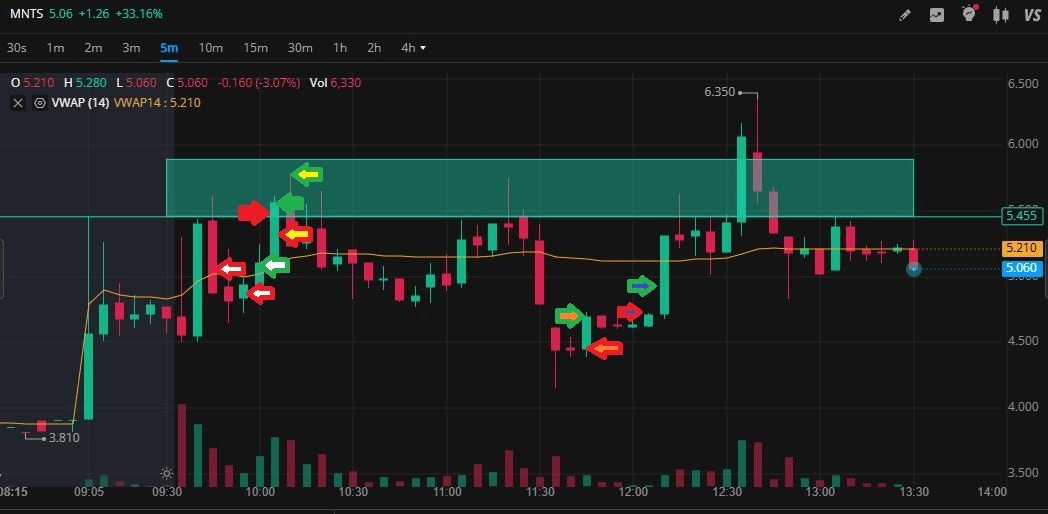Image resolution: width=1048 pixels, height=514 pixels.
Task: Expand the 4h timeframe dropdown arrow
Action: pyautogui.click(x=422, y=48)
